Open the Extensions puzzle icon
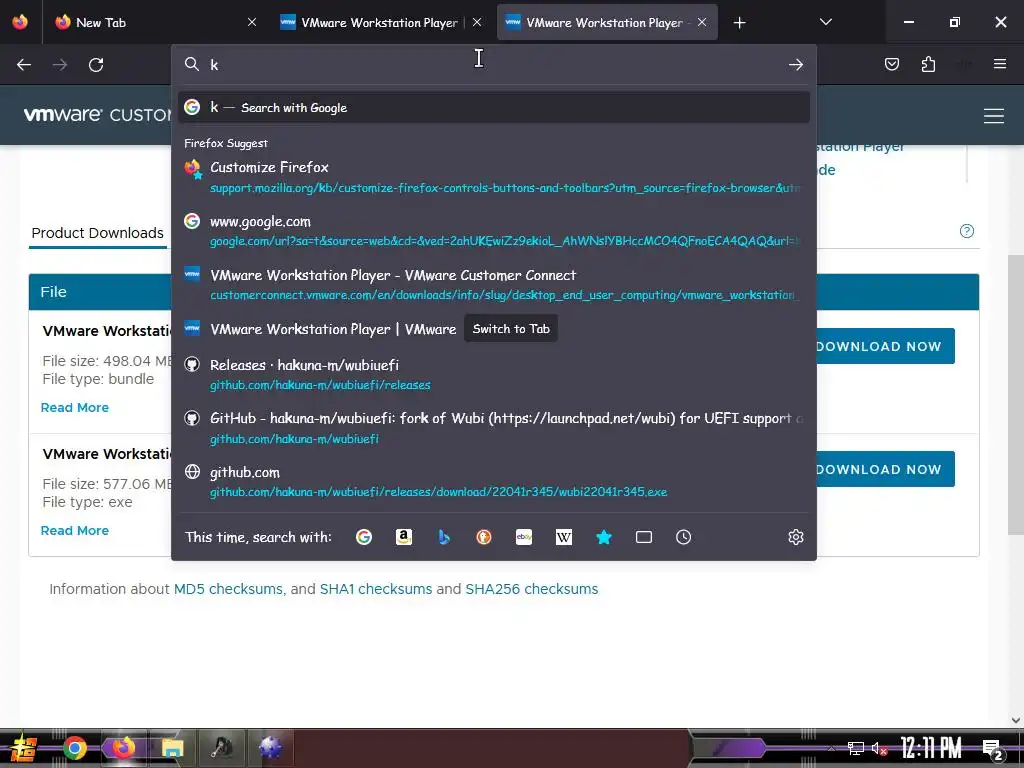This screenshot has width=1024, height=768. tap(928, 64)
